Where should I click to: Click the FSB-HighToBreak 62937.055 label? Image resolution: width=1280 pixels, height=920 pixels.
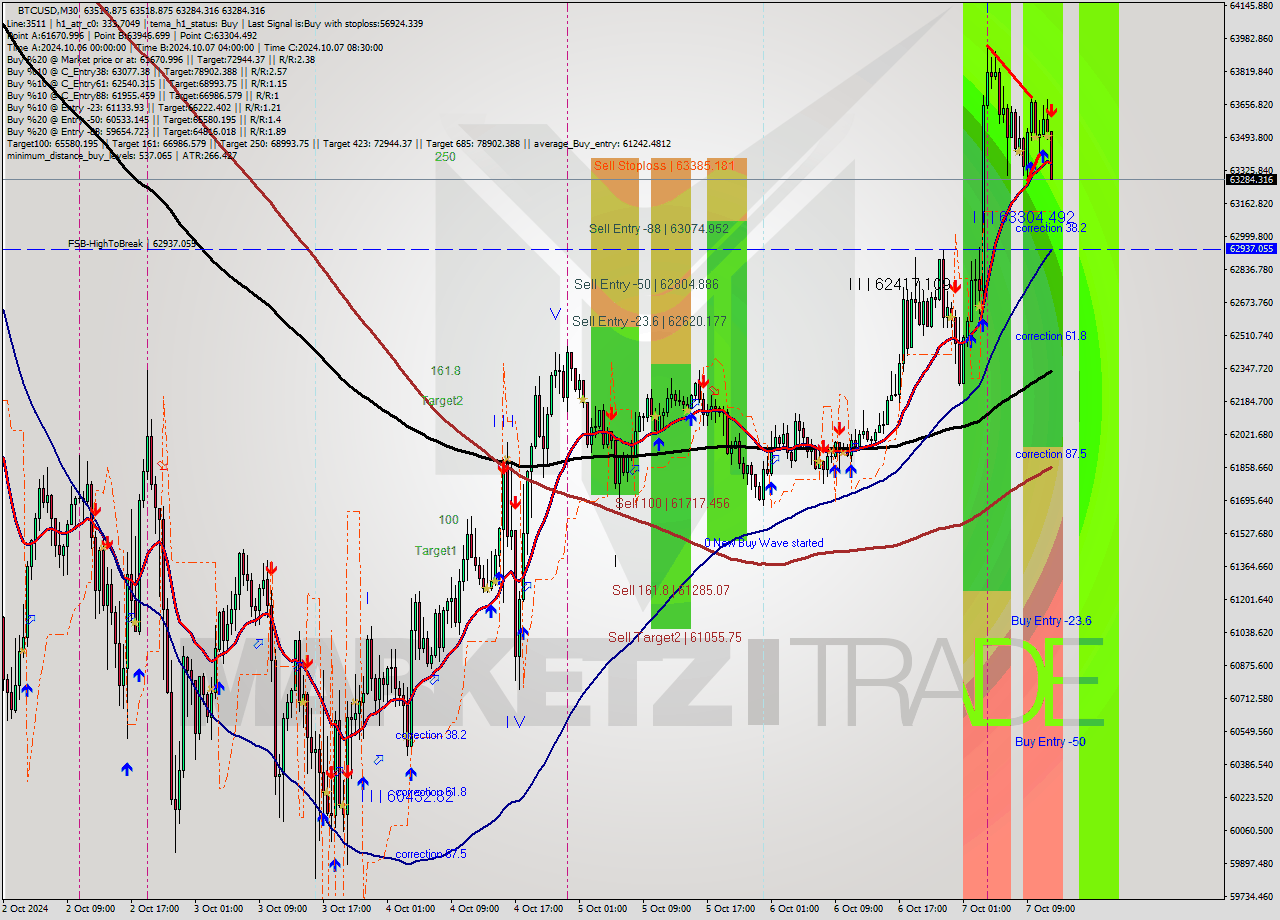coord(132,244)
